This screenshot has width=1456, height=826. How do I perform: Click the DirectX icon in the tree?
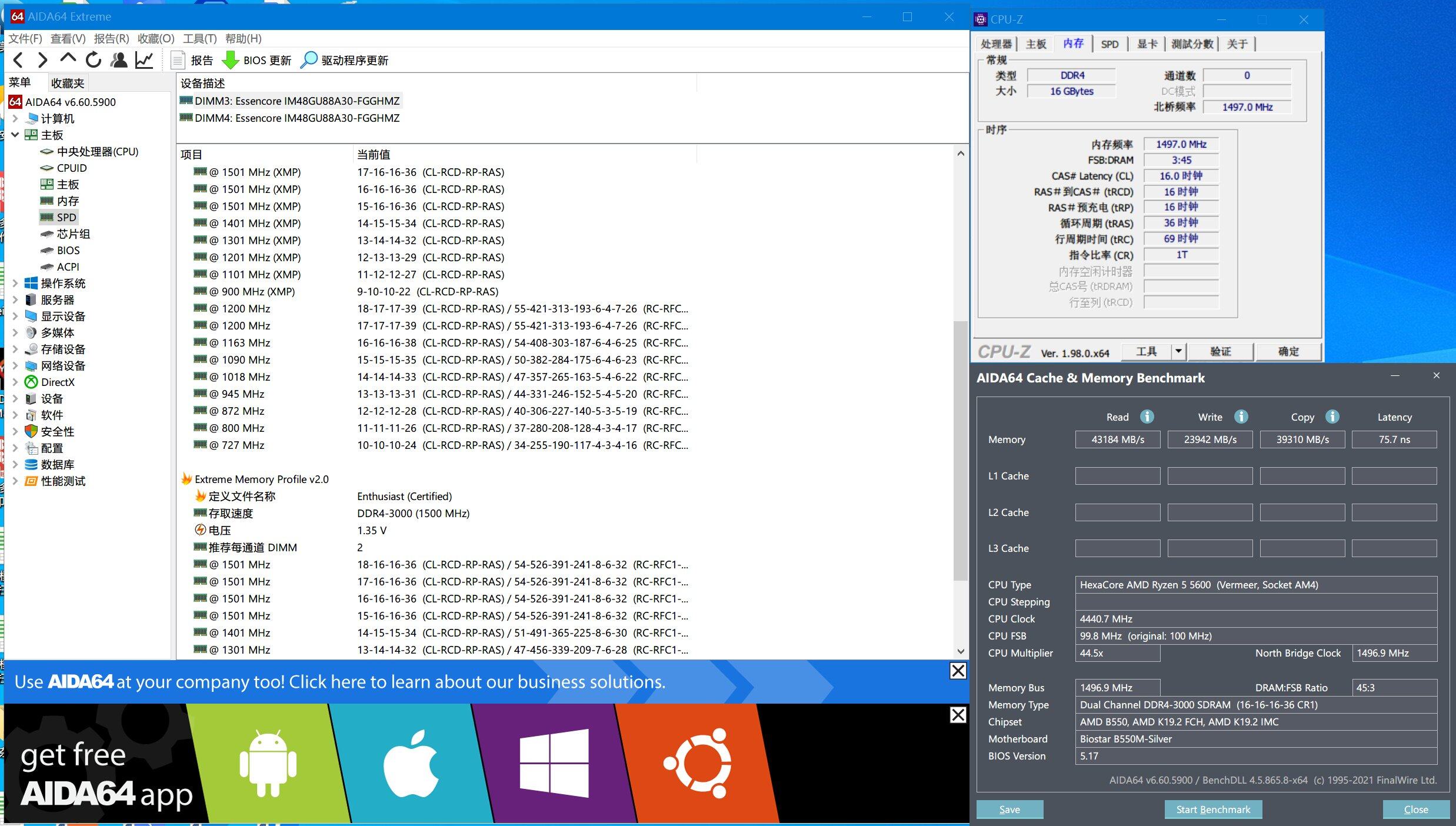point(31,382)
